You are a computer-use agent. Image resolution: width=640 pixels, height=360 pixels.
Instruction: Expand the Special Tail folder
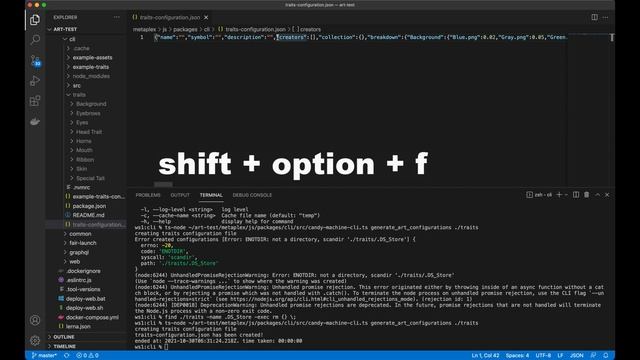[x=86, y=178]
